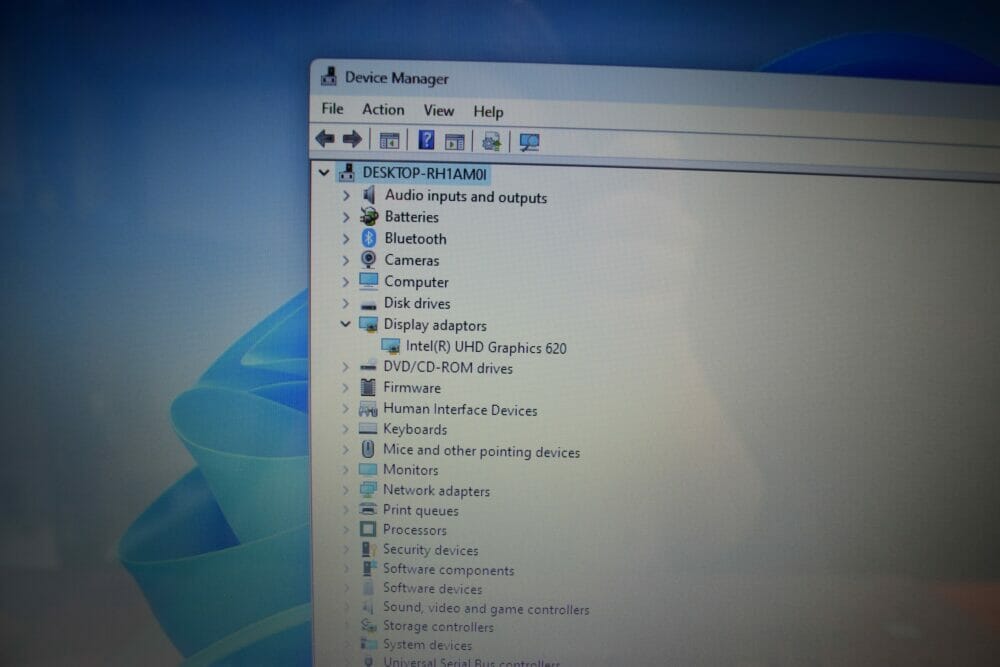Click the Keyboards icon
Viewport: 1000px width, 667px height.
[x=368, y=429]
